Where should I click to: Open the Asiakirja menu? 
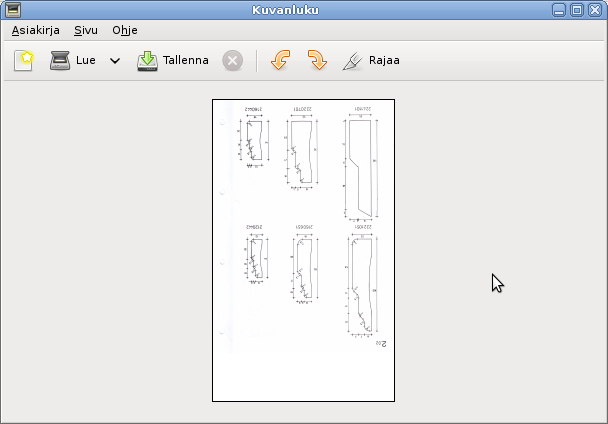click(35, 30)
